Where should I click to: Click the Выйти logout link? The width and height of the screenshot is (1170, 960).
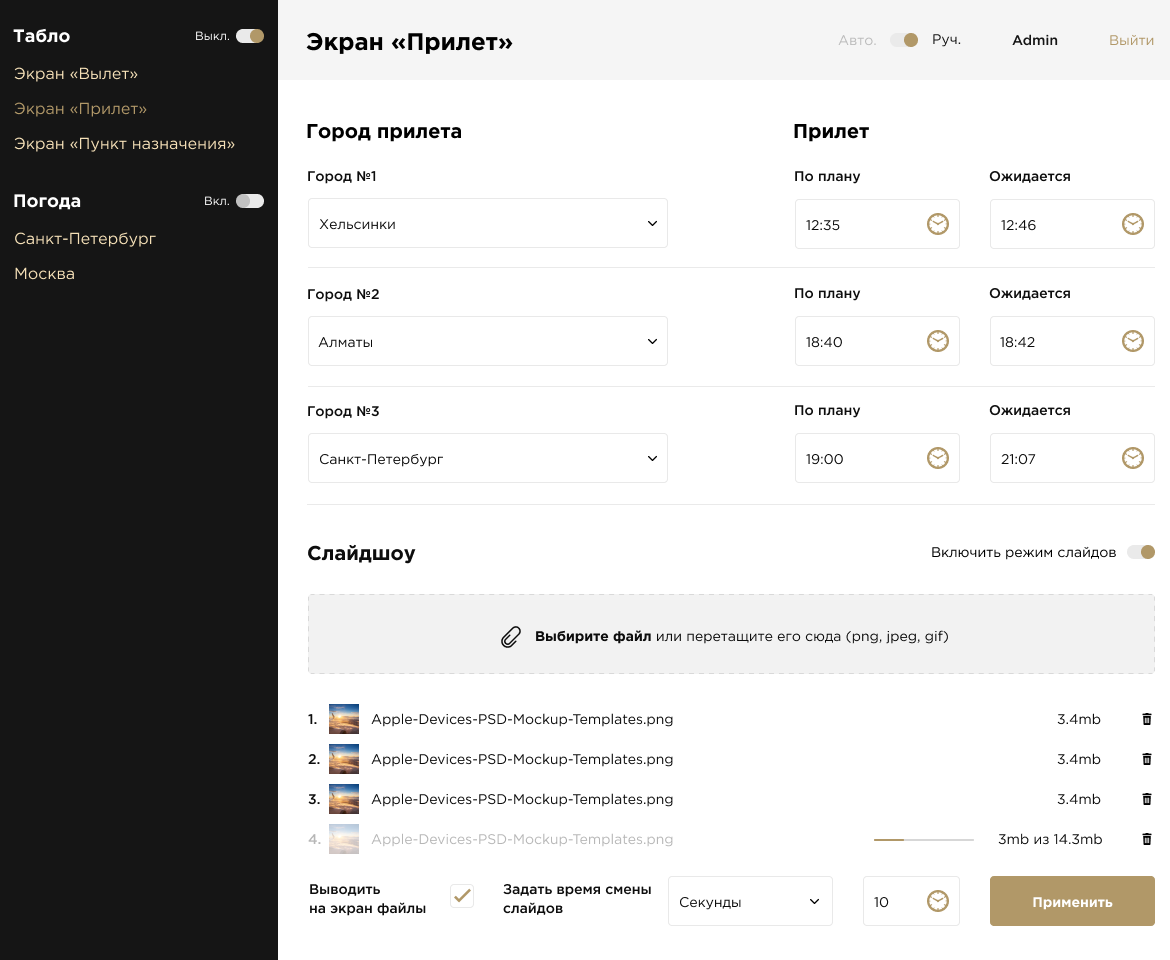[x=1131, y=40]
